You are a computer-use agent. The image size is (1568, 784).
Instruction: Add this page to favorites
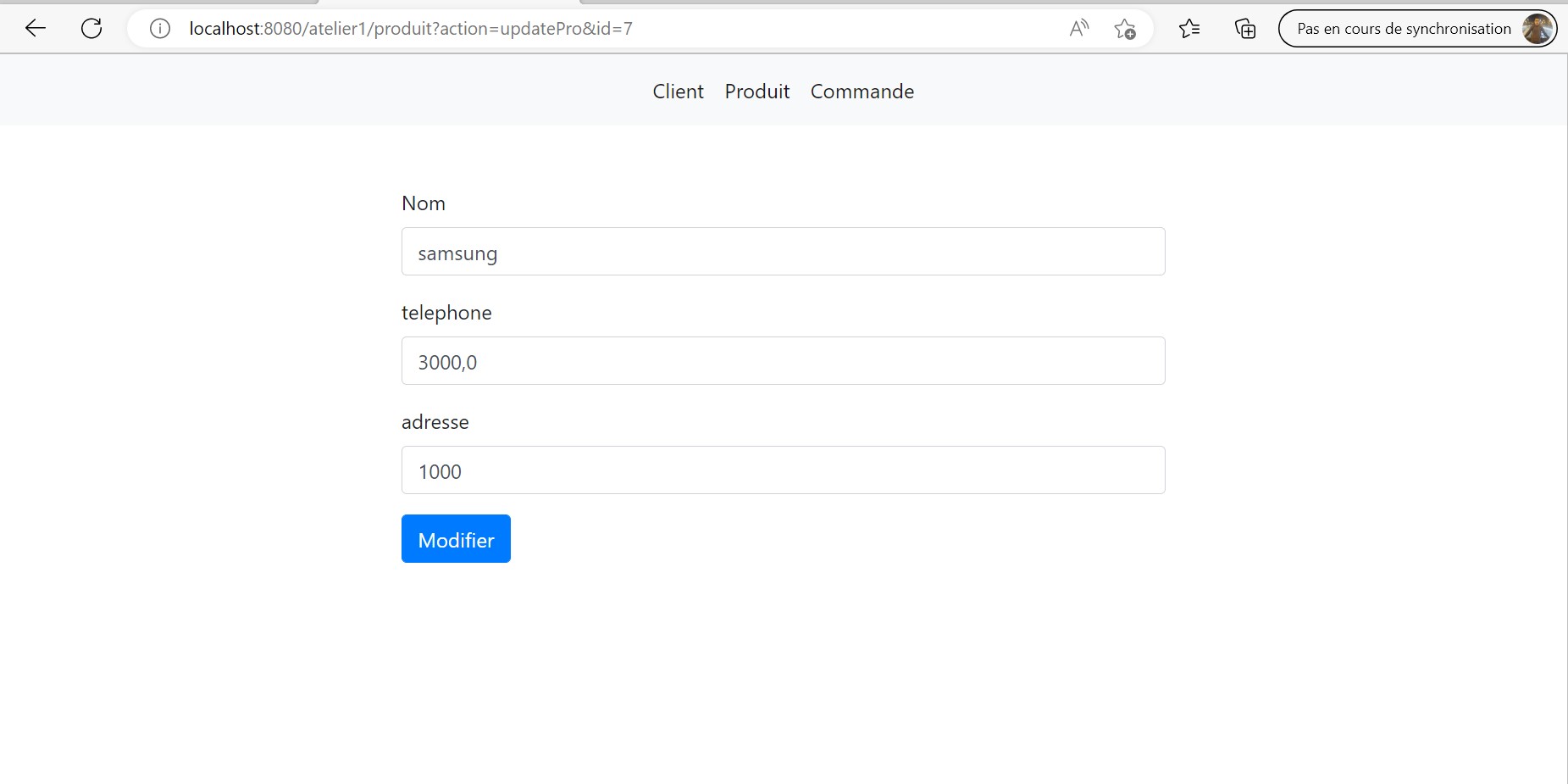(x=1127, y=28)
